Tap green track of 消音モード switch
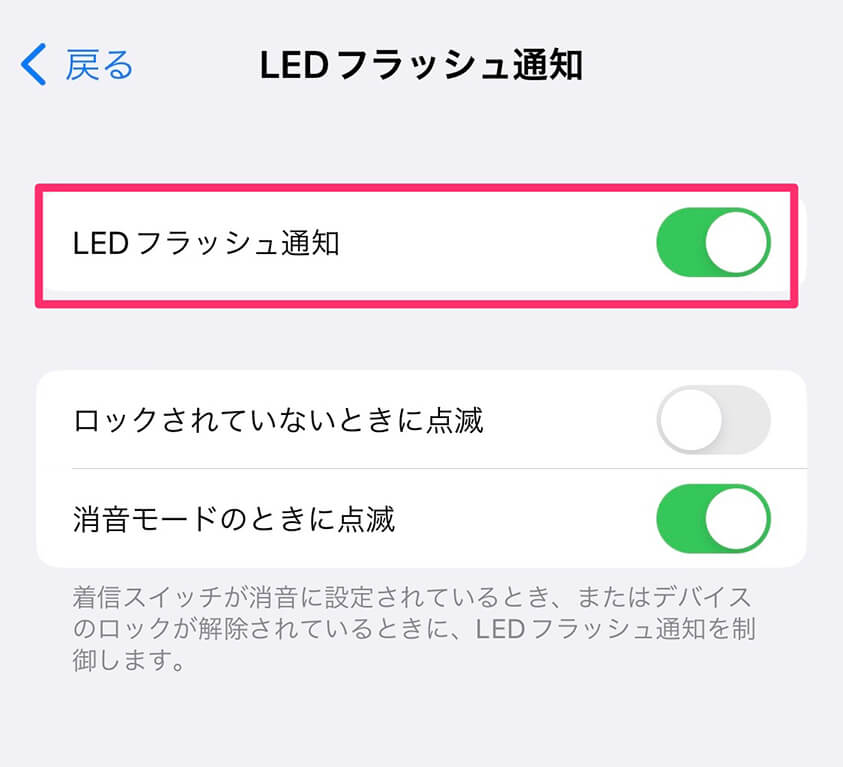The height and width of the screenshot is (767, 843). pyautogui.click(x=680, y=519)
